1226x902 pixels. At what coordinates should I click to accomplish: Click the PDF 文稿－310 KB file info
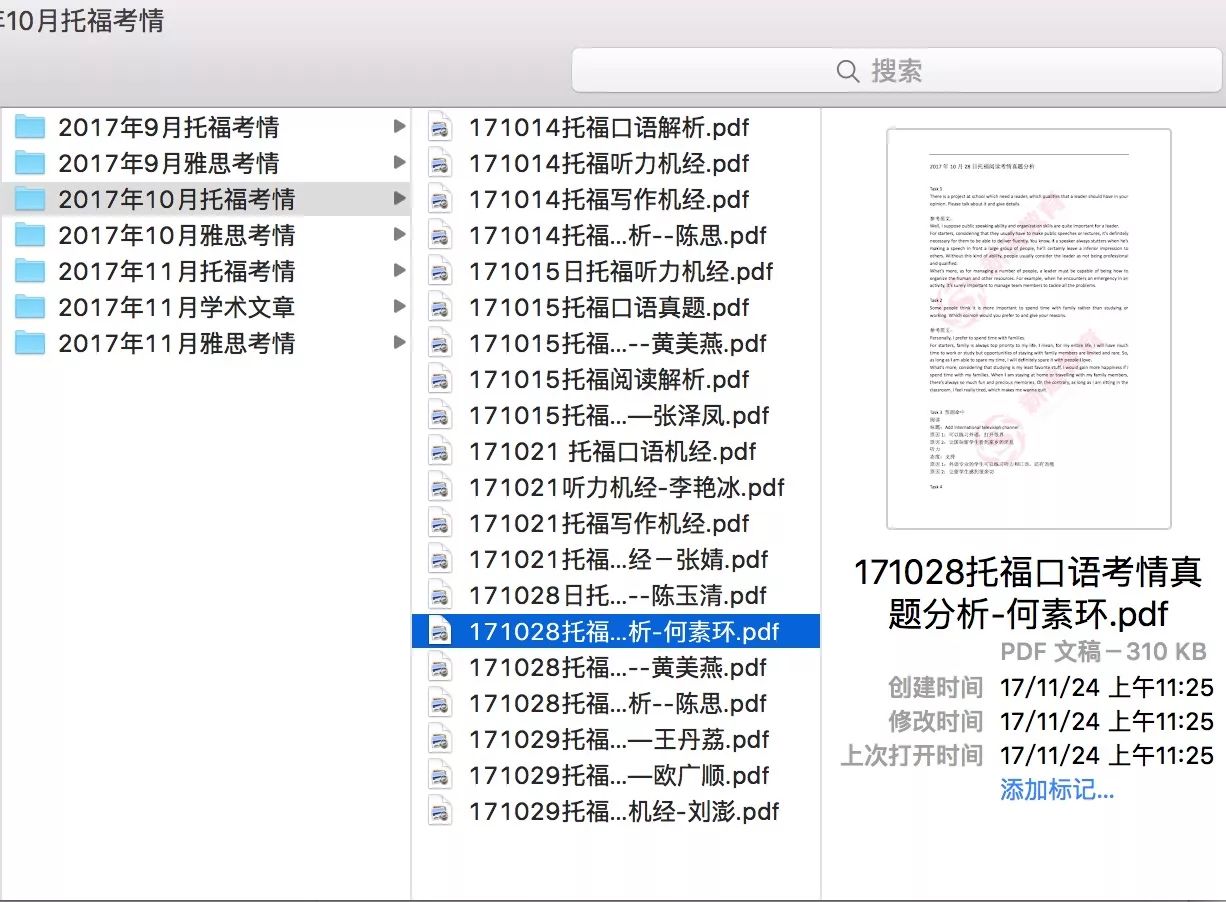[1103, 652]
